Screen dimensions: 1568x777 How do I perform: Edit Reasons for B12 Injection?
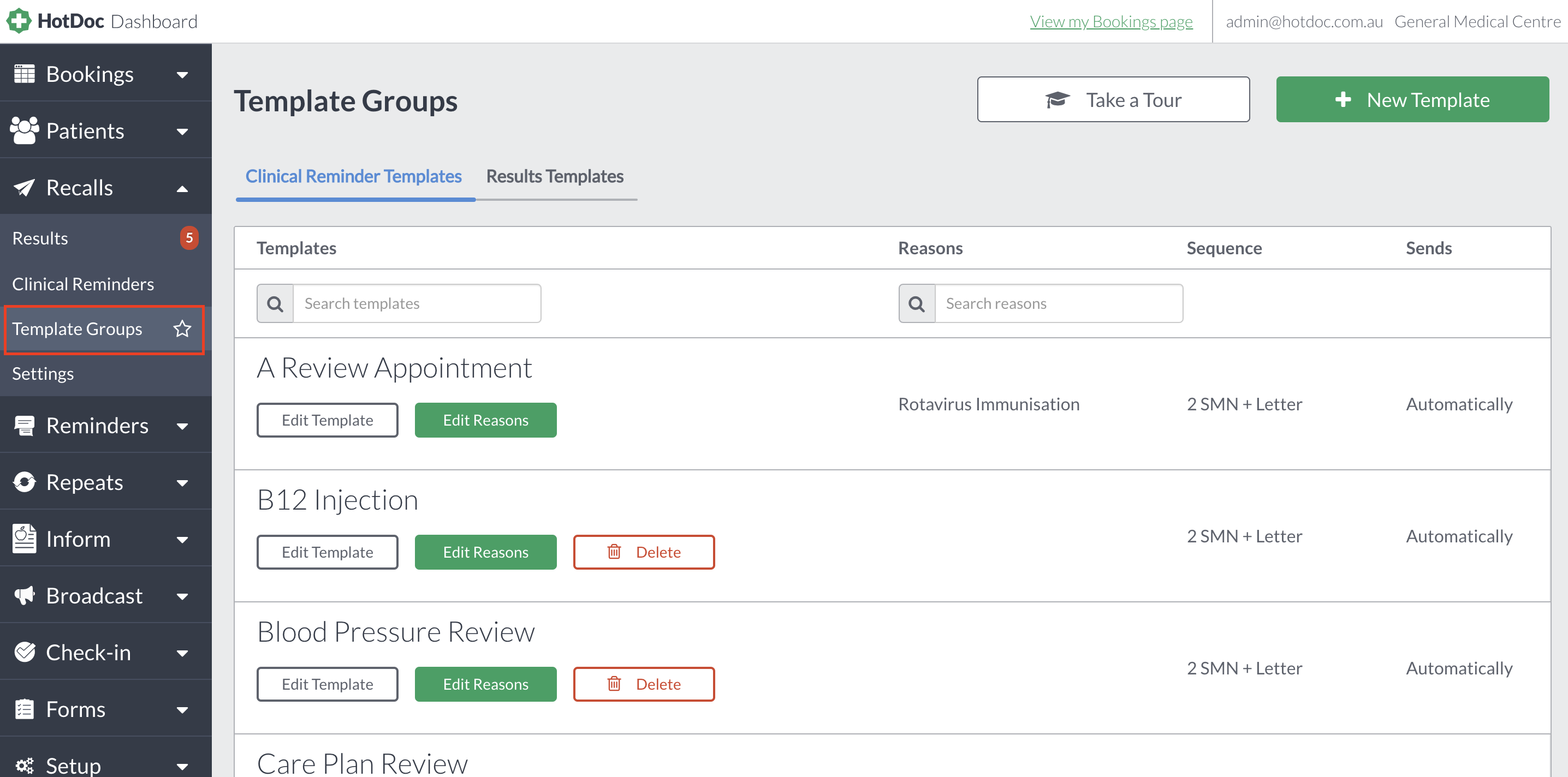coord(486,552)
